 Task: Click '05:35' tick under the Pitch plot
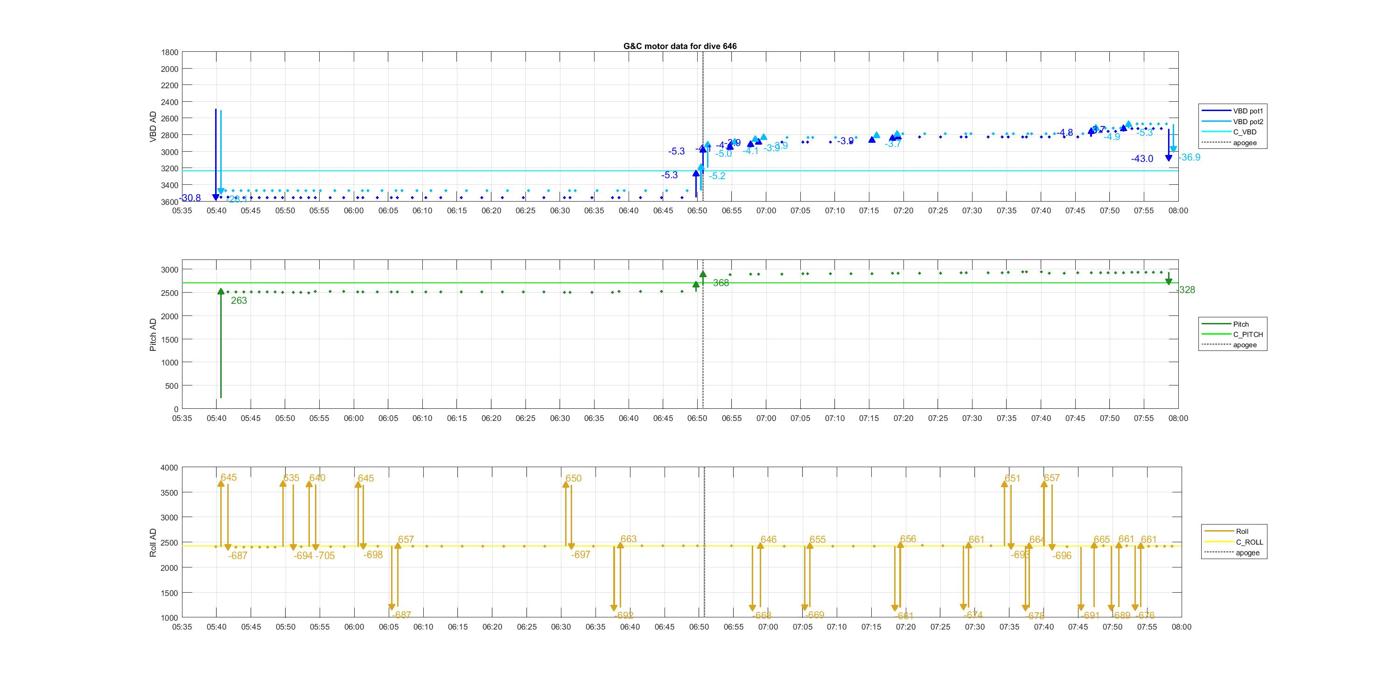[x=182, y=419]
